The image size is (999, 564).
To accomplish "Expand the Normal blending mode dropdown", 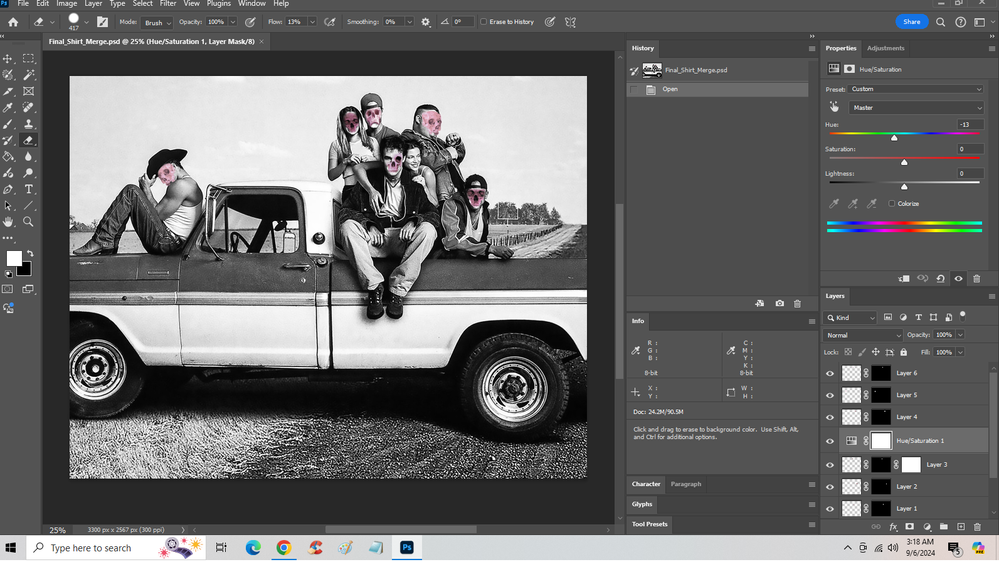I will [862, 335].
